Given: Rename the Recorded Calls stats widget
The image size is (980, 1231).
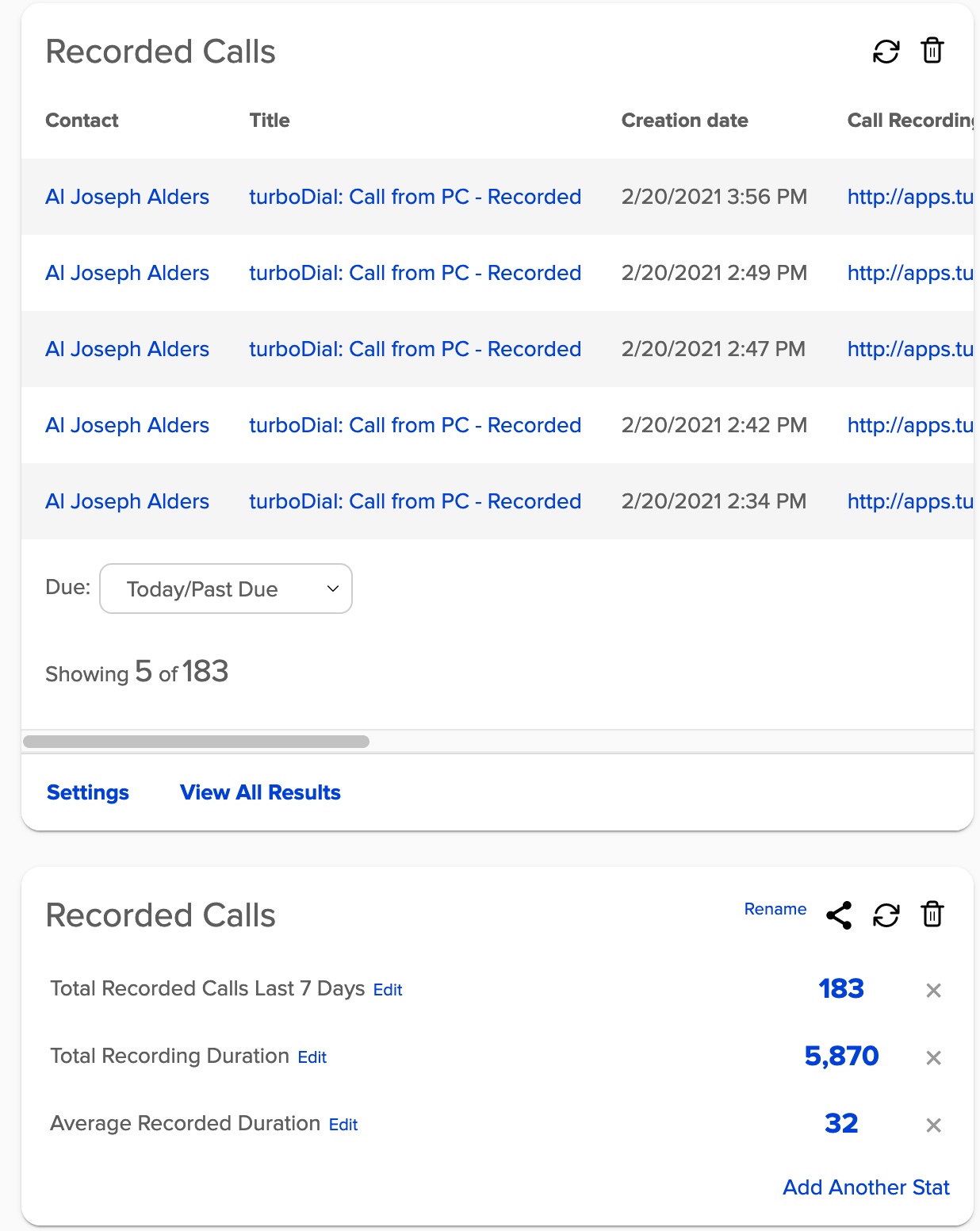Looking at the screenshot, I should tap(774, 909).
